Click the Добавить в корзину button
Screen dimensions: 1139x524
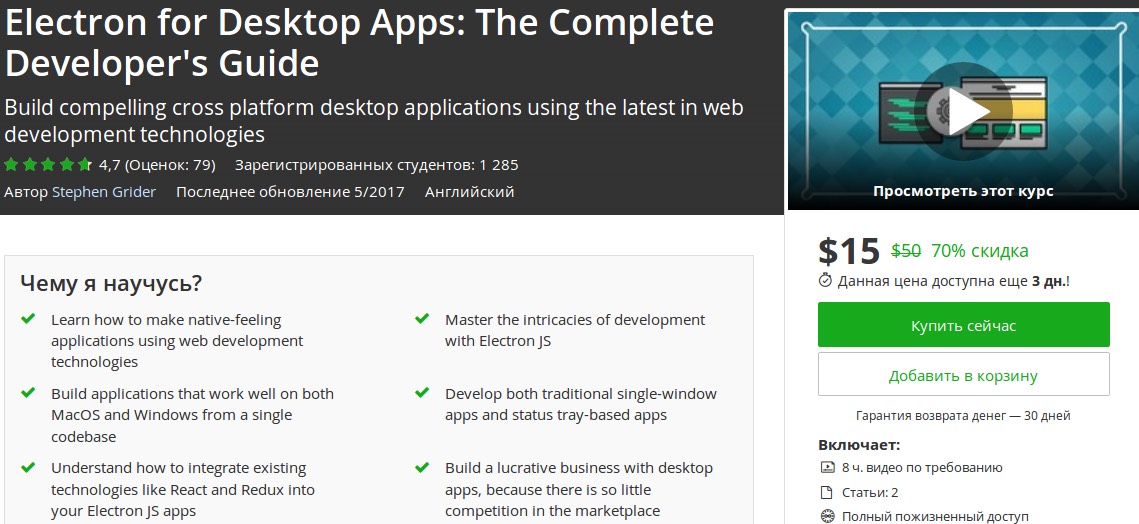[963, 375]
